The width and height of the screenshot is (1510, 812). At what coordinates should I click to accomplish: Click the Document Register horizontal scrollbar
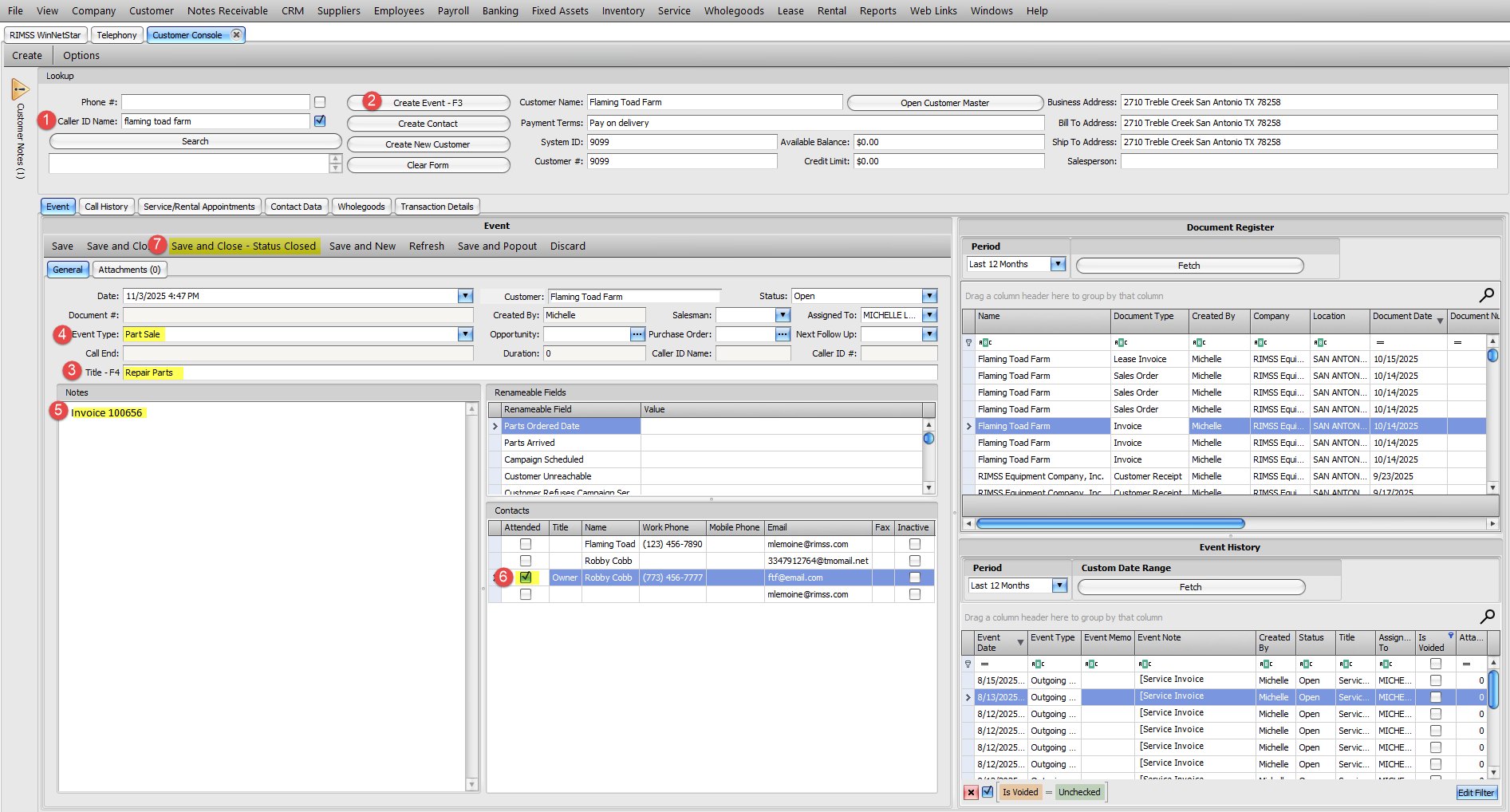tap(1110, 524)
